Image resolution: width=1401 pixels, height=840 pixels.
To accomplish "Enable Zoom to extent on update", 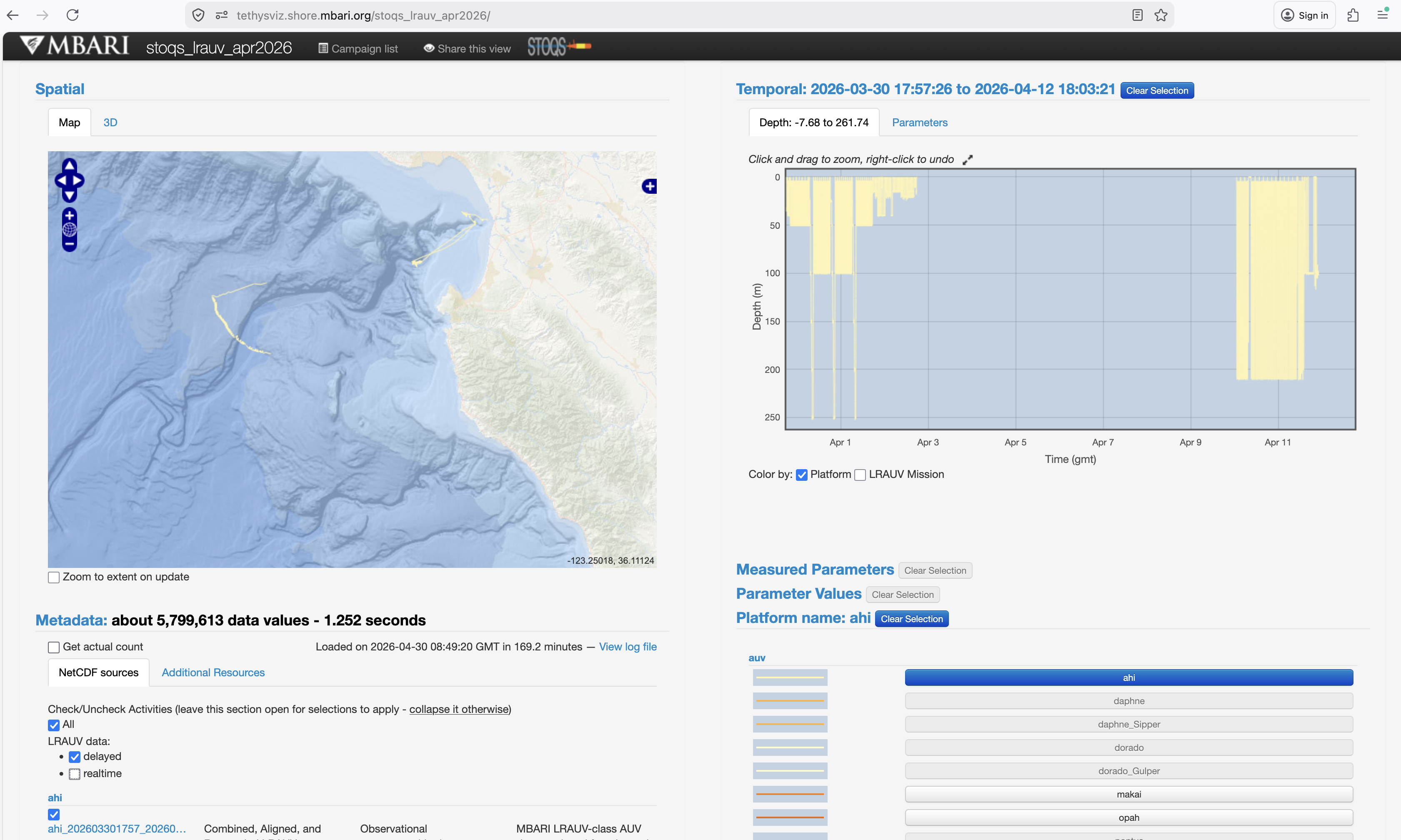I will (x=54, y=577).
